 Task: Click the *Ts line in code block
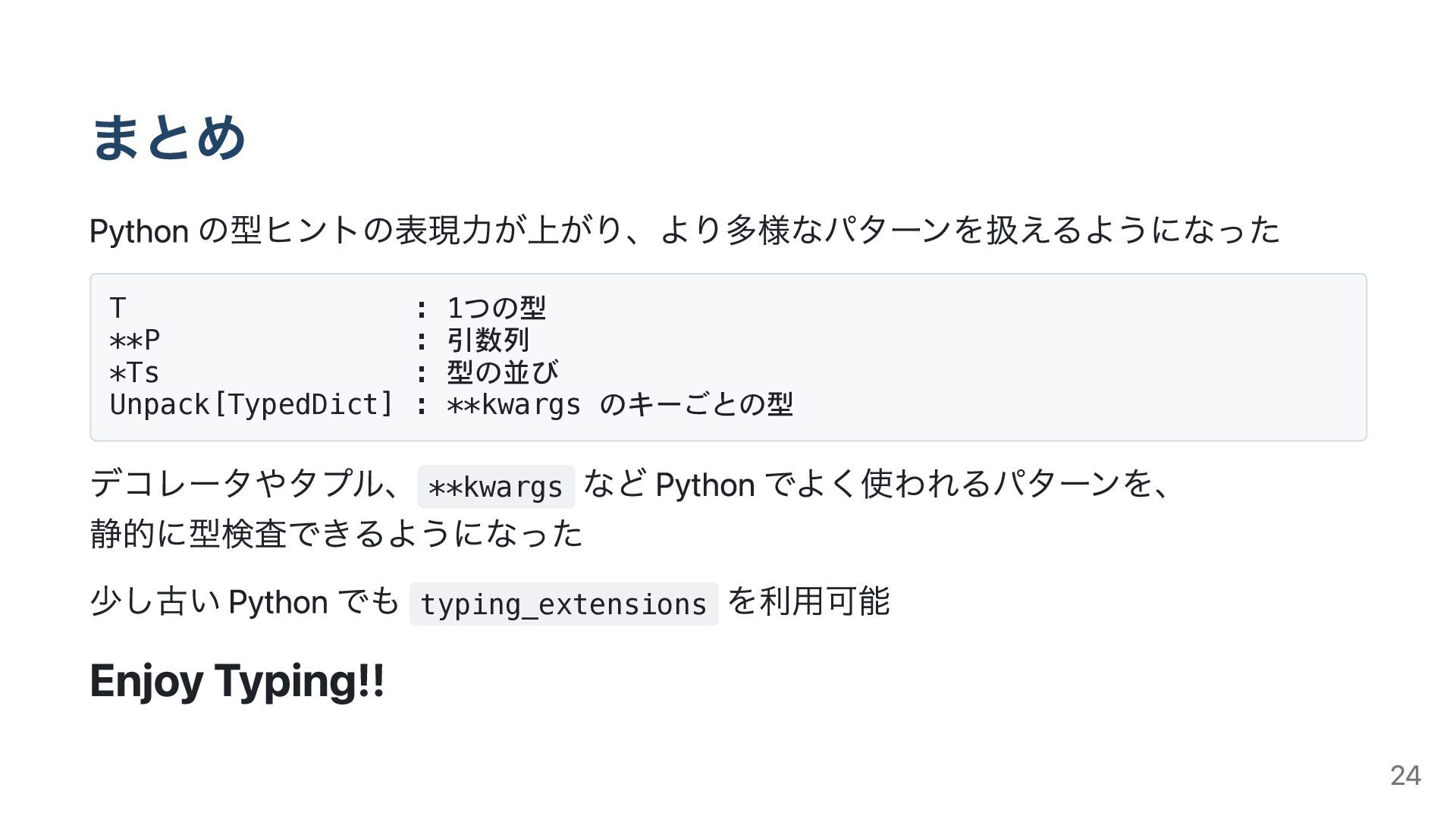pyautogui.click(x=334, y=372)
